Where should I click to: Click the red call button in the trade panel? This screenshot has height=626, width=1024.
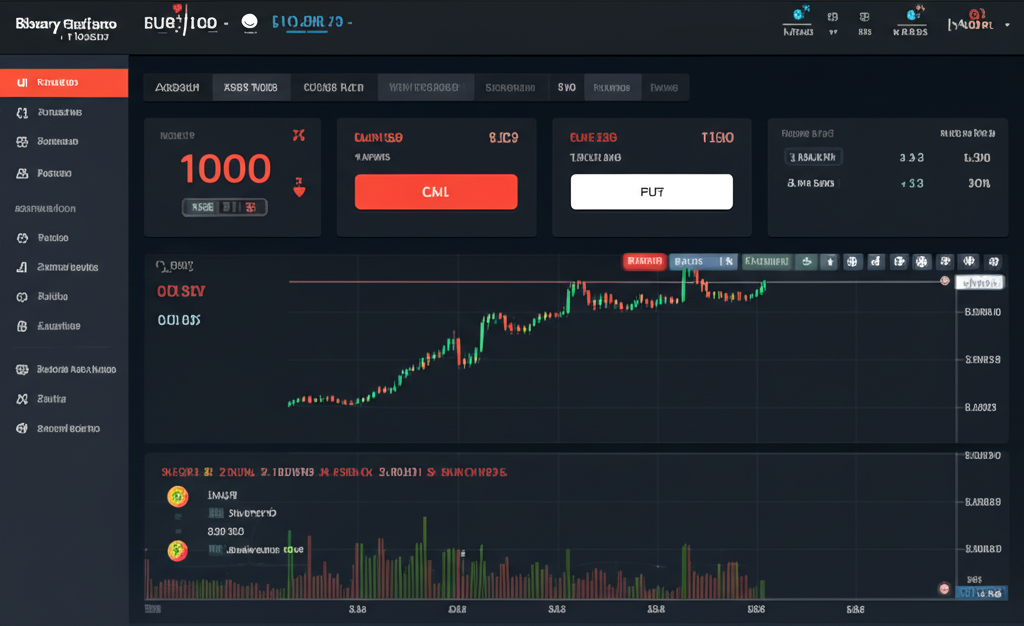point(436,191)
